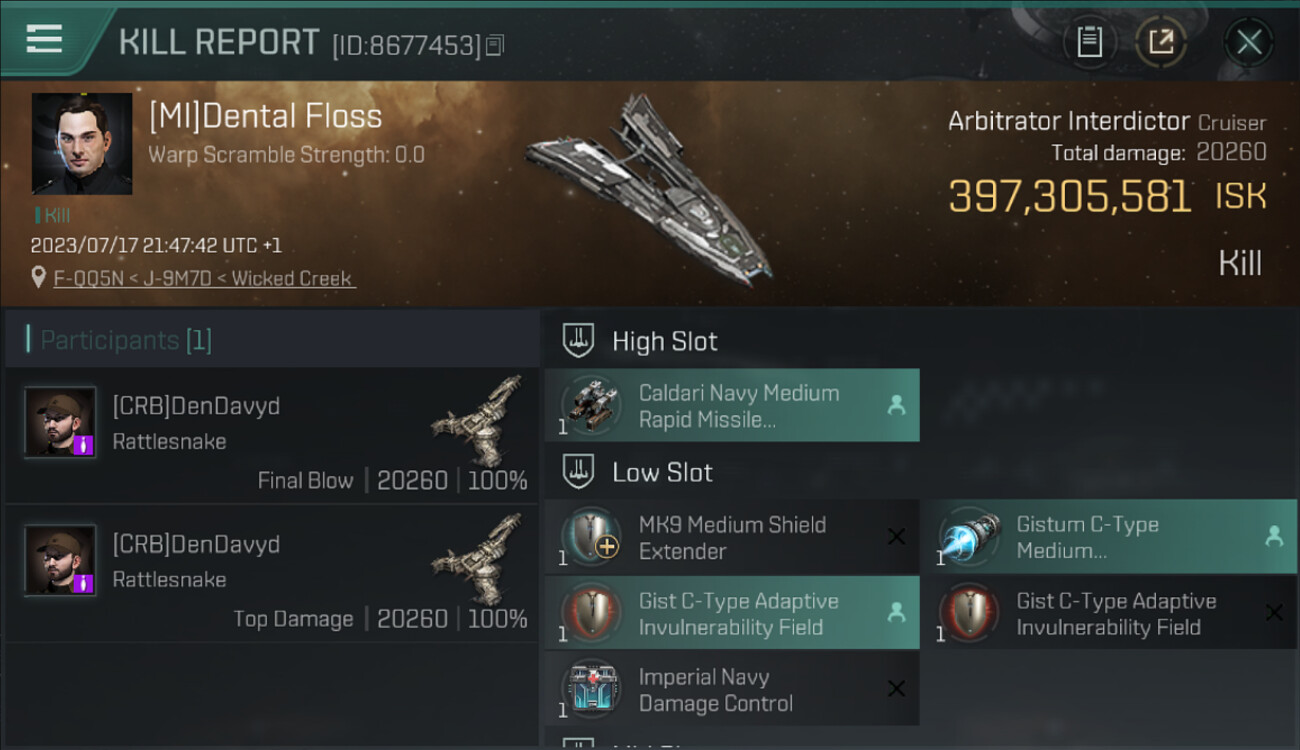
Task: Click the clipboard report icon
Action: pyautogui.click(x=1089, y=42)
